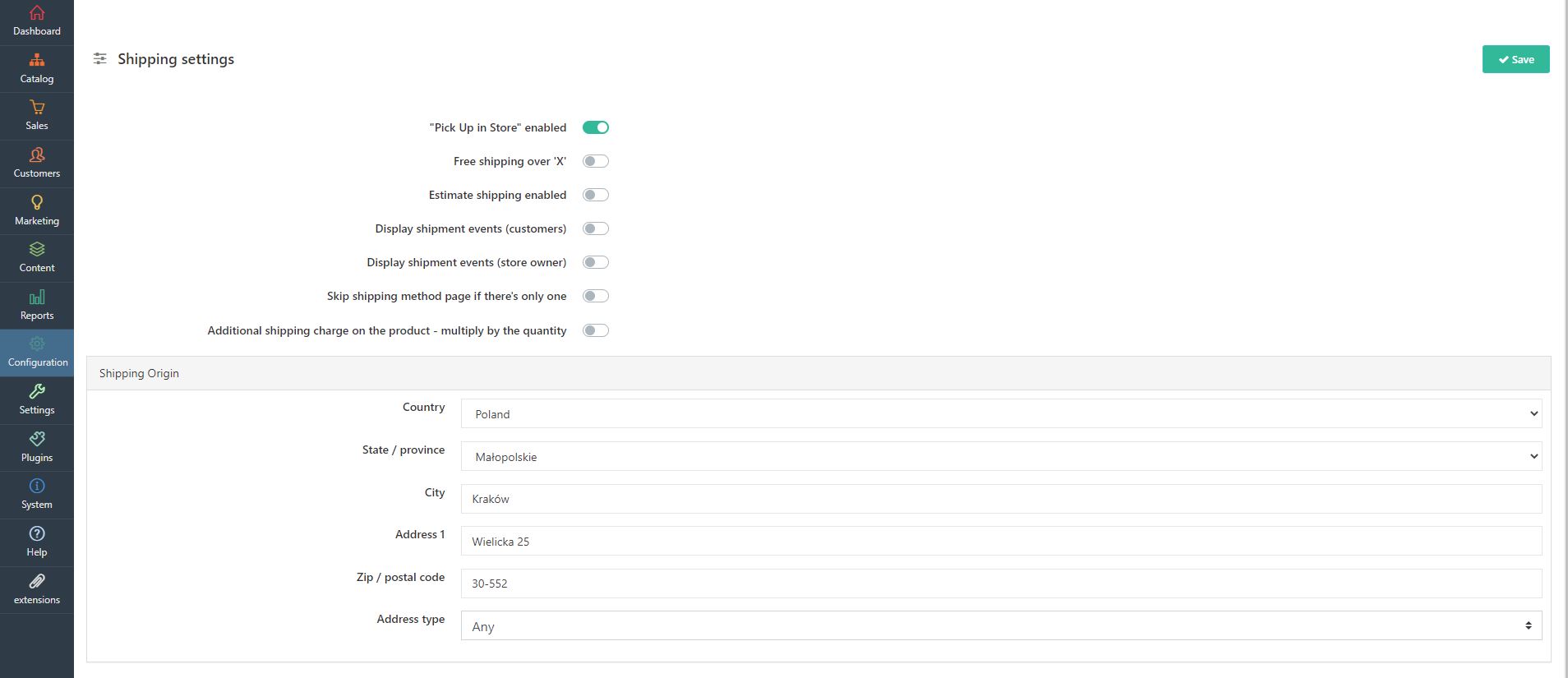This screenshot has height=678, width=1568.
Task: Open the Content layers icon
Action: pyautogui.click(x=37, y=249)
